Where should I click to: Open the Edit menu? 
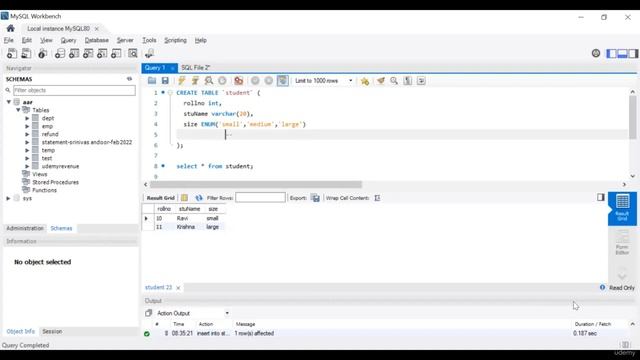(x=27, y=40)
